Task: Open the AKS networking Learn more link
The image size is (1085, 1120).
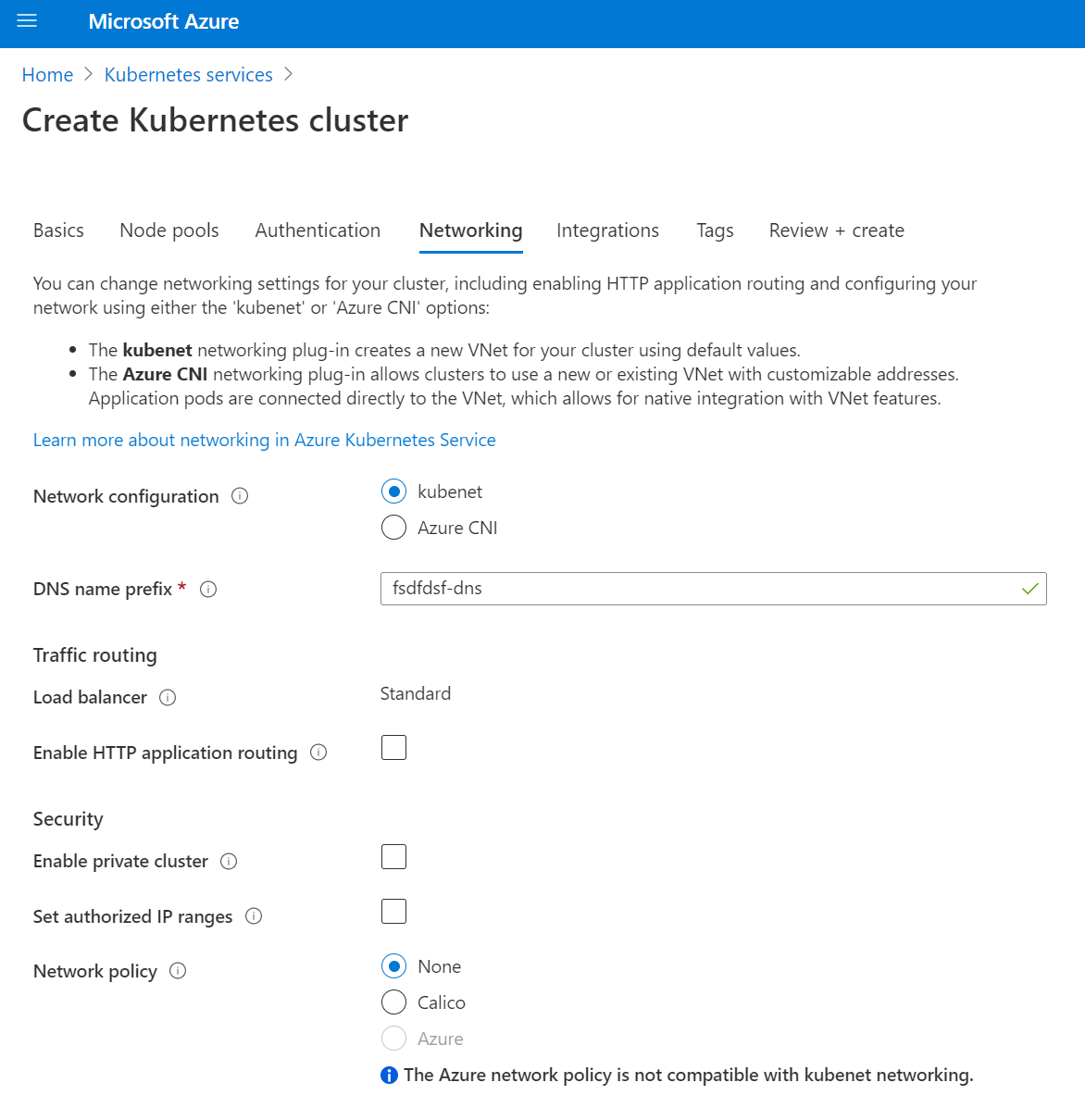Action: click(264, 440)
